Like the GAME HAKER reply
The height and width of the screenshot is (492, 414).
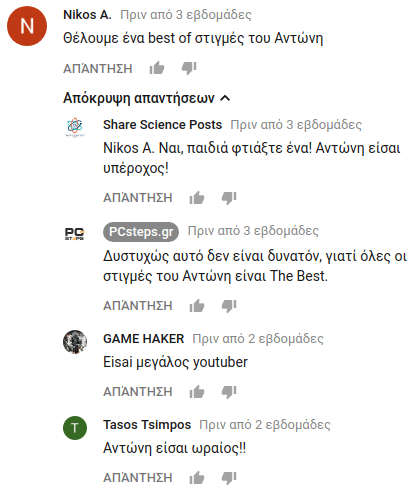click(x=197, y=392)
